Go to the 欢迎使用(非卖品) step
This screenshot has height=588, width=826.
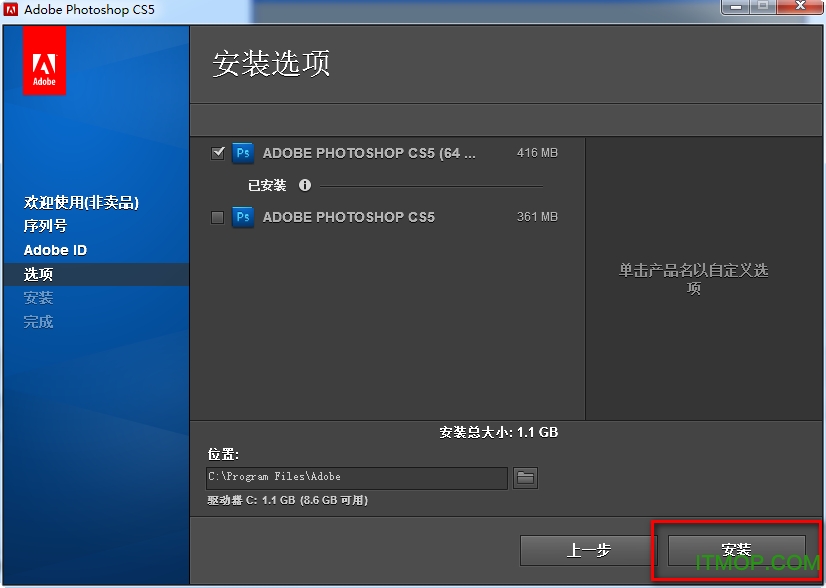(x=81, y=202)
